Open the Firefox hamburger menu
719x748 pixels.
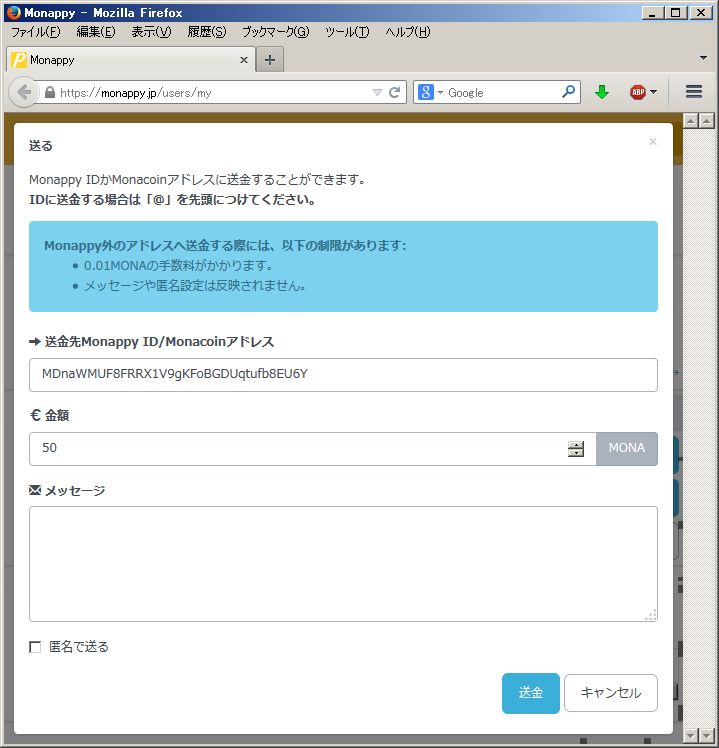(694, 92)
